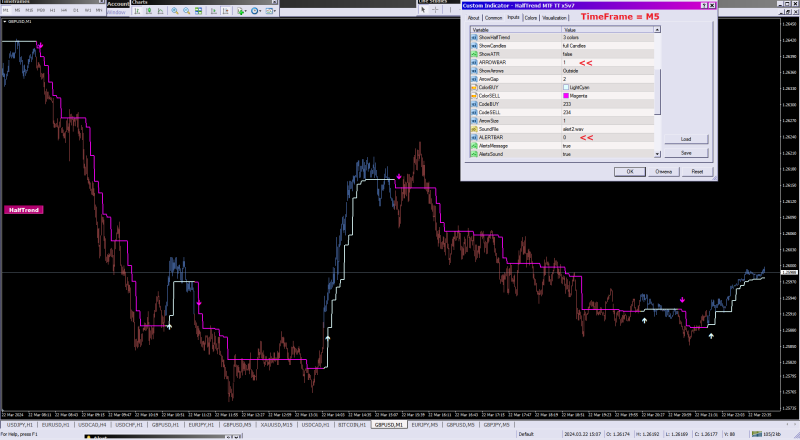Click the zoom in chart icon
This screenshot has width=800, height=440.
point(175,11)
